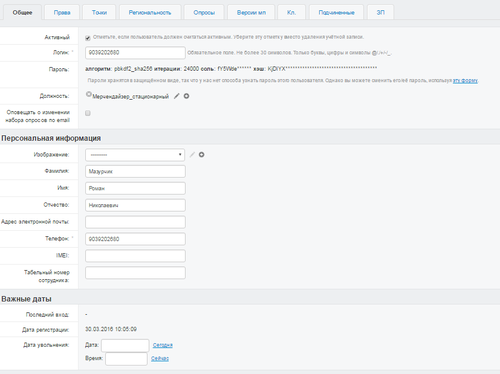Viewport: 500px width, 374px height.
Task: Focus the Отчество input field
Action: (x=135, y=205)
